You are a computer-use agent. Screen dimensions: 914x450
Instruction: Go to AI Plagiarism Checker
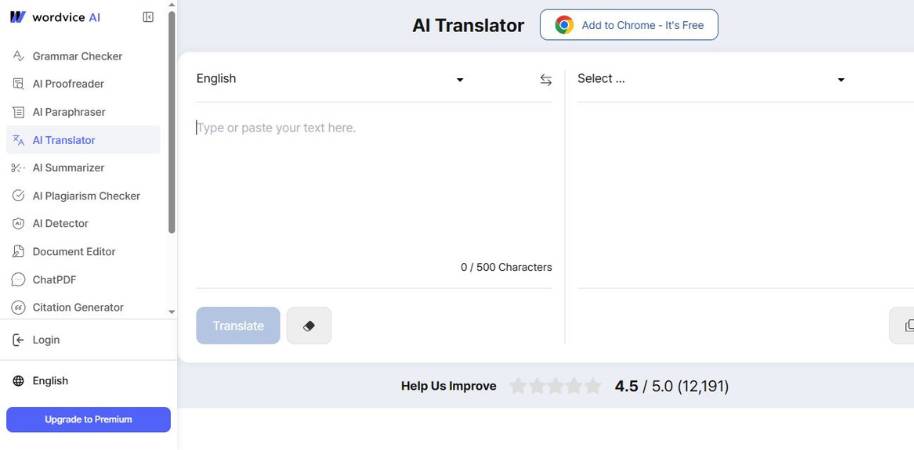click(86, 196)
